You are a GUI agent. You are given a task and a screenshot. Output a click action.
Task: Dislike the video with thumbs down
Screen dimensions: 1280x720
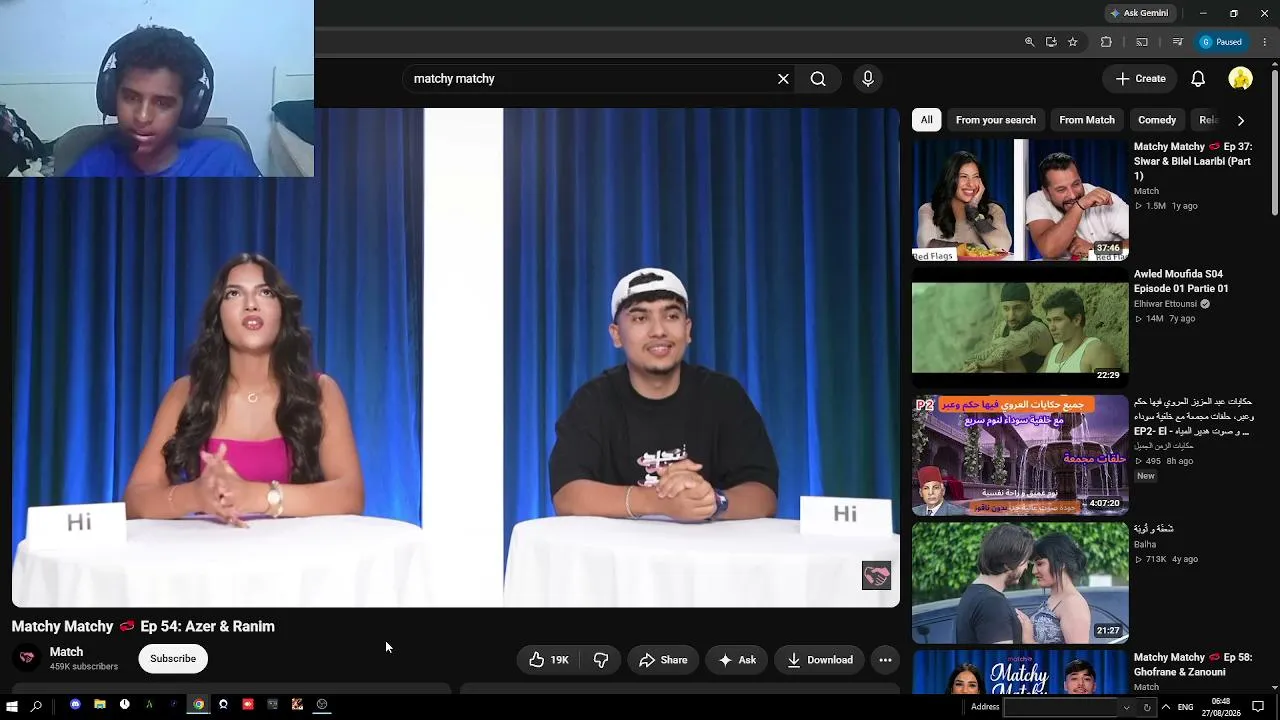601,660
